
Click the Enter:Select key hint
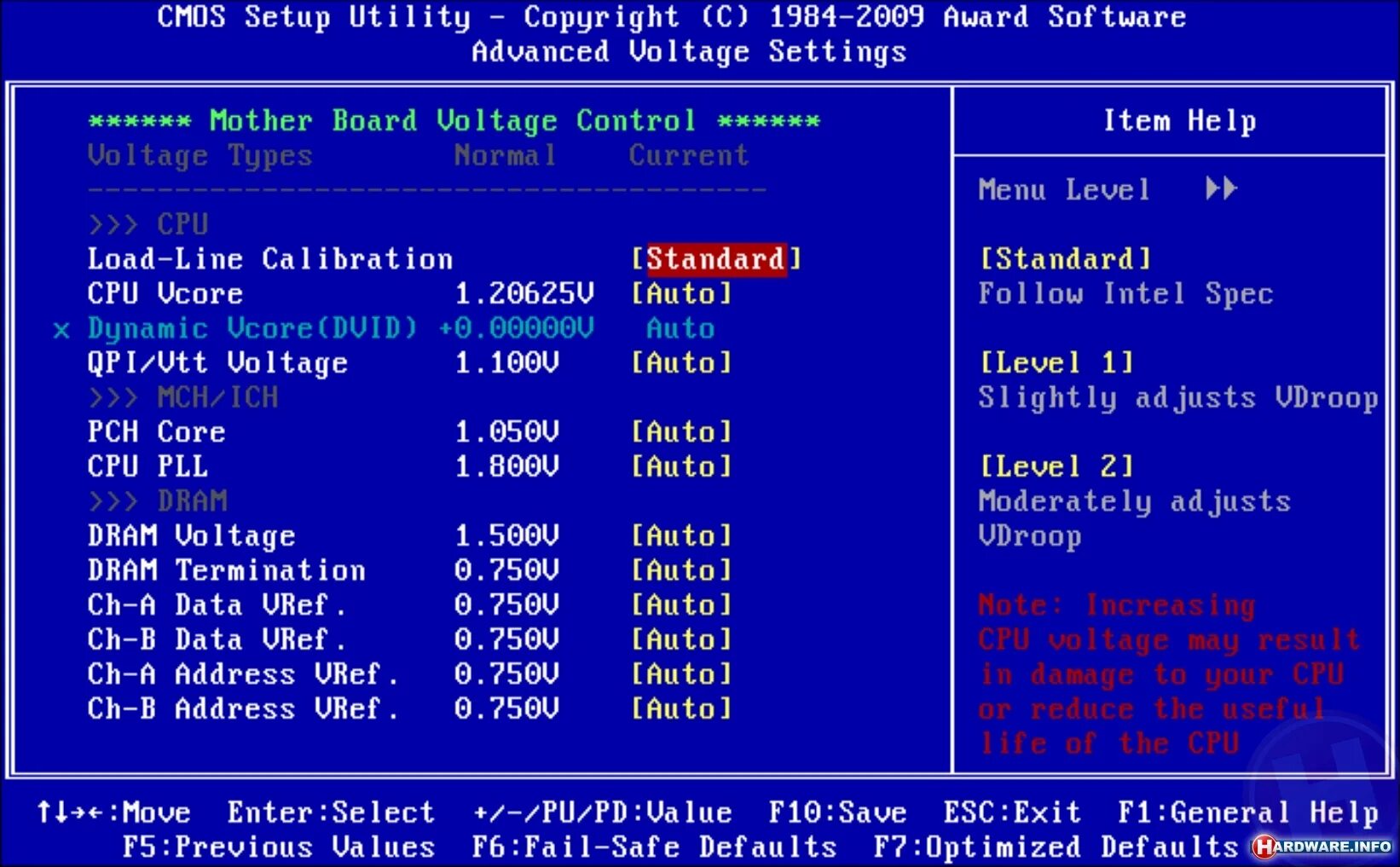332,812
